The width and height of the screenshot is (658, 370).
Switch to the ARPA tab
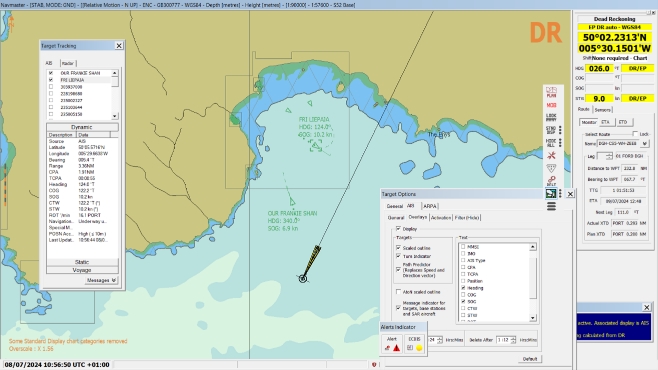pyautogui.click(x=430, y=206)
